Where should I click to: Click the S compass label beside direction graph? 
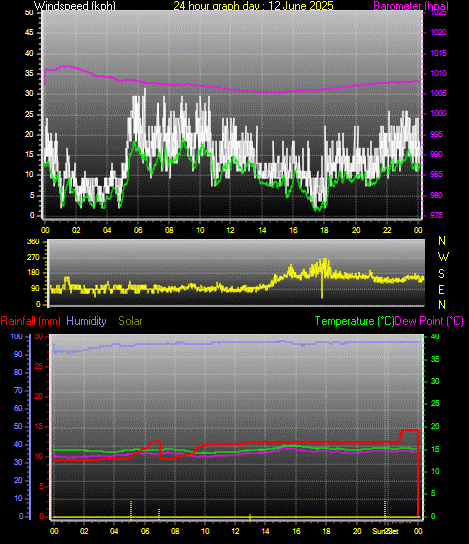(441, 274)
